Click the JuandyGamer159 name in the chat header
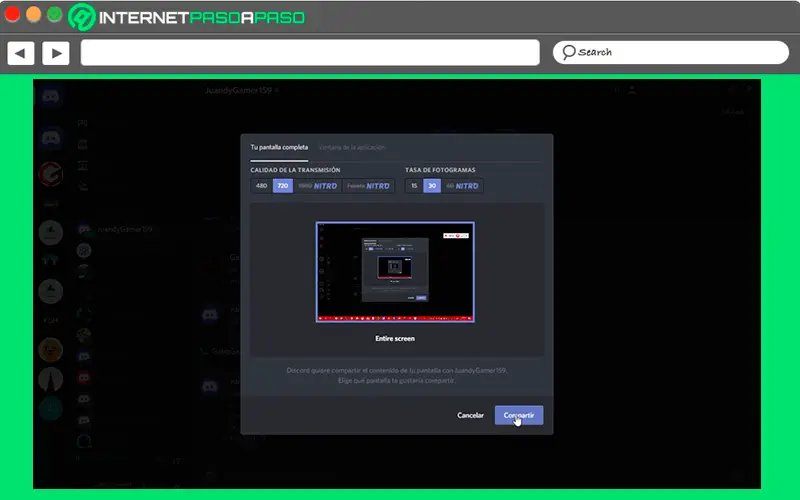 pyautogui.click(x=239, y=90)
